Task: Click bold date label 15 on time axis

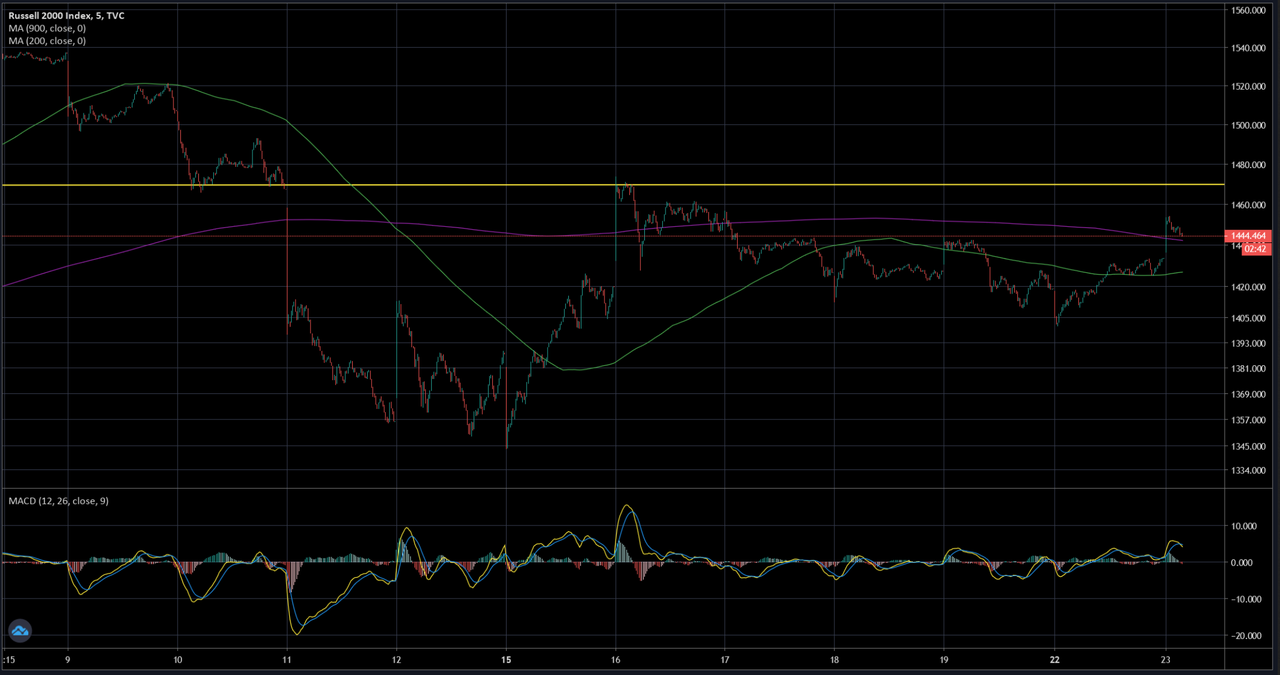Action: point(506,660)
